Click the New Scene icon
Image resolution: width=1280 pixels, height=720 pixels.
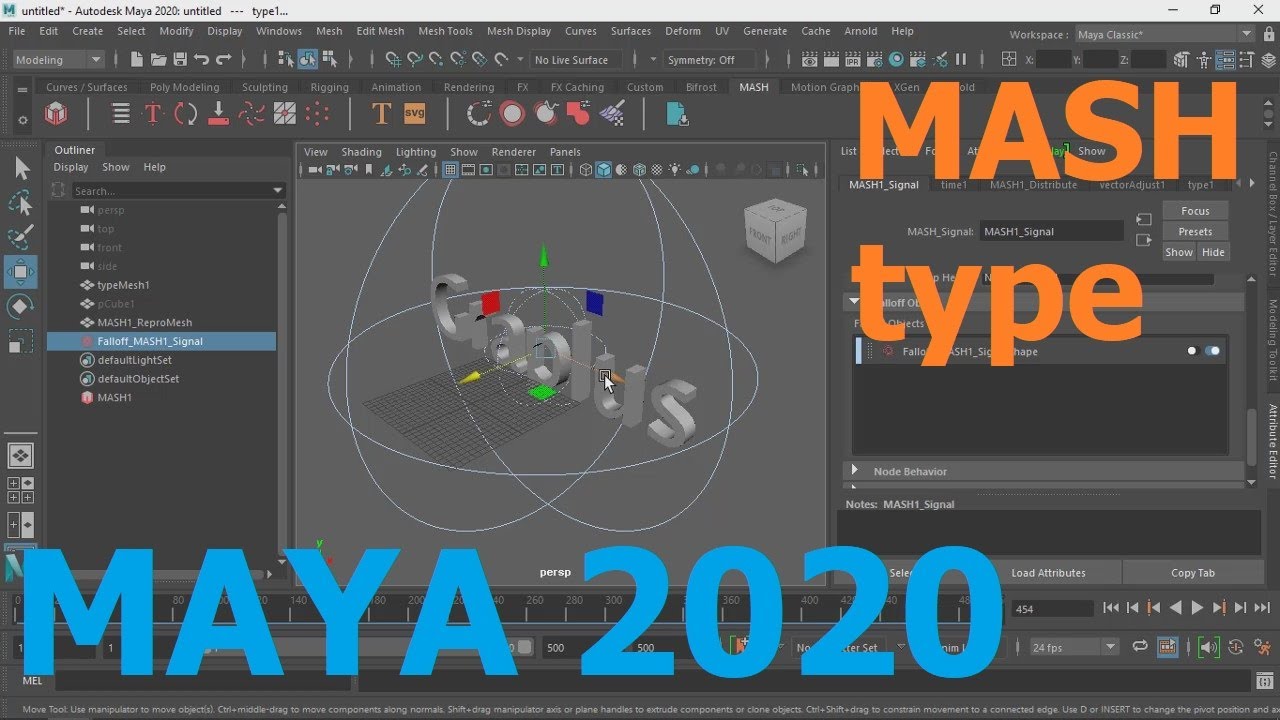137,60
